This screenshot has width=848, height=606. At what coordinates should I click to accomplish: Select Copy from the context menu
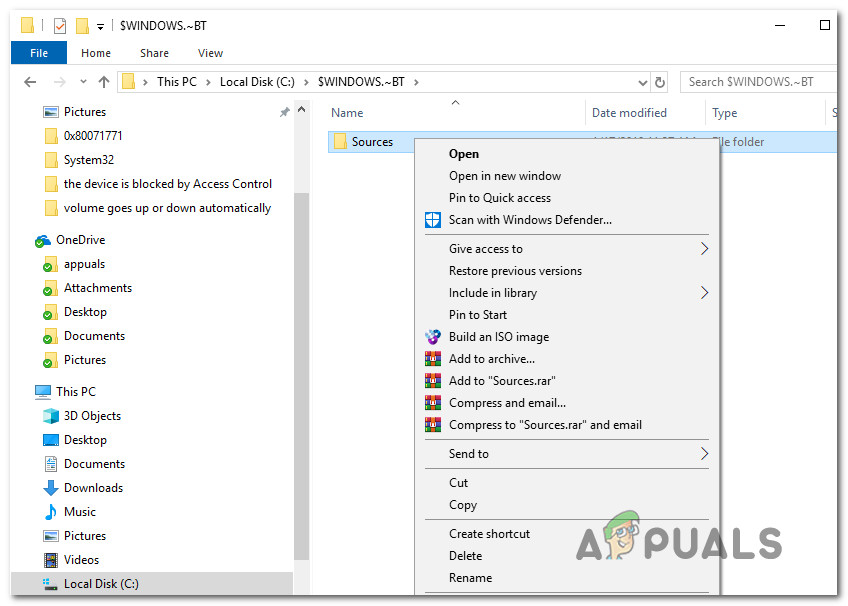[x=463, y=505]
